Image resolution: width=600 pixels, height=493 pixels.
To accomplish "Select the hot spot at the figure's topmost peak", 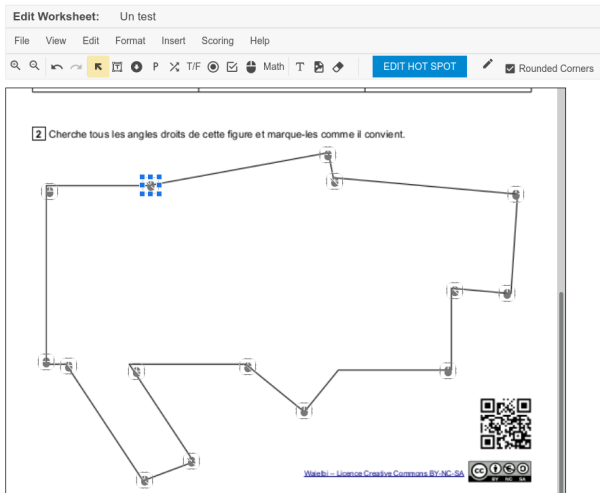I will (x=328, y=155).
